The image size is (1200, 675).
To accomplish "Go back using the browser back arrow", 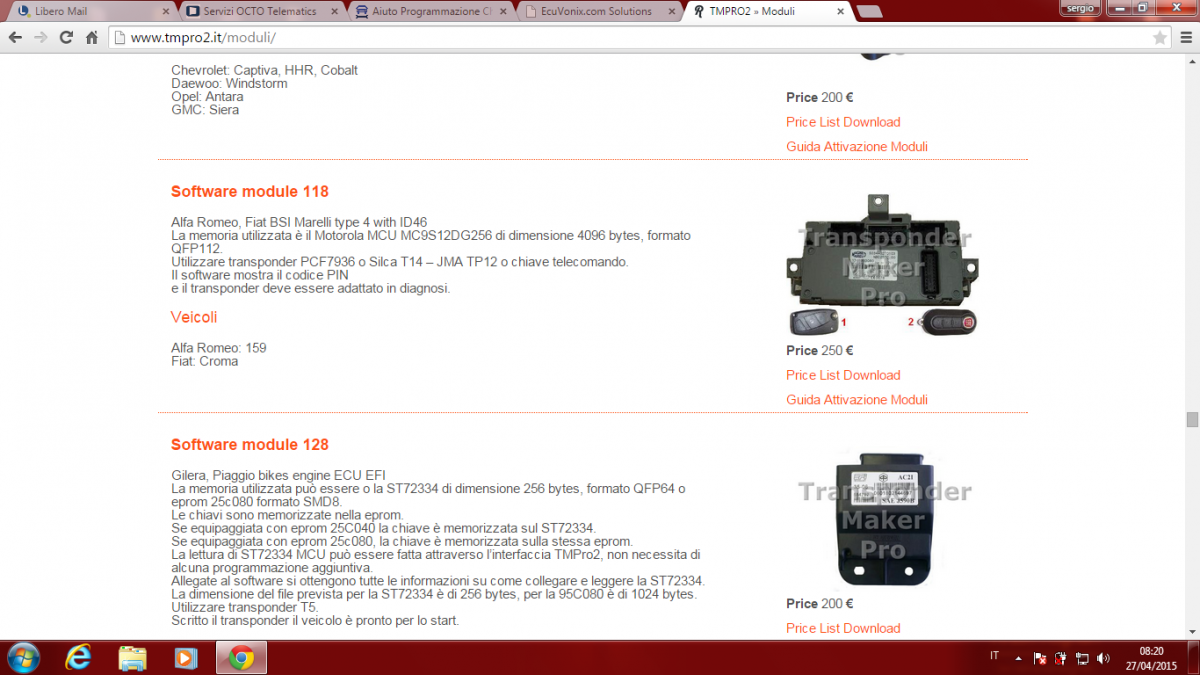I will point(15,37).
